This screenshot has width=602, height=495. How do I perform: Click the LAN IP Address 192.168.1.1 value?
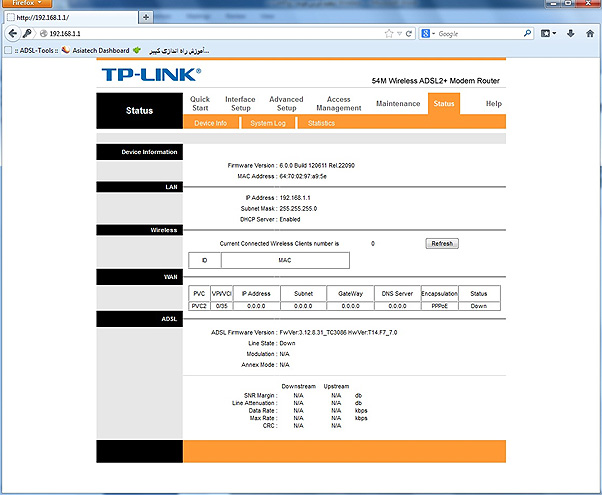[295, 198]
